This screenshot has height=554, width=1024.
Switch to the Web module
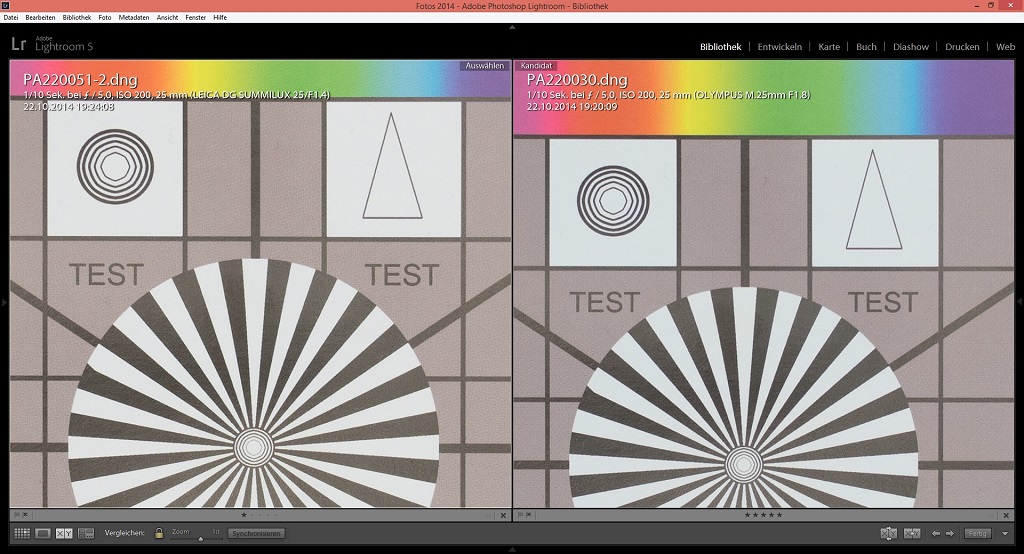[1006, 47]
